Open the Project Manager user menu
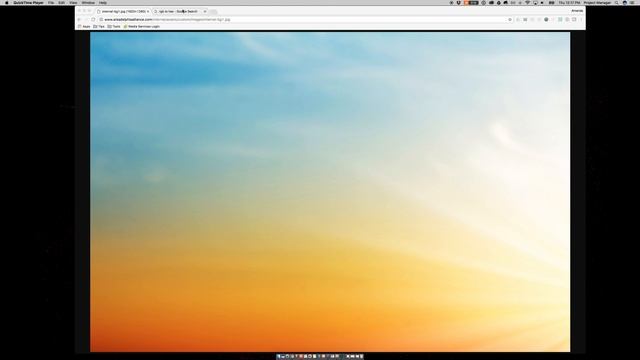This screenshot has width=640, height=360. tap(597, 2)
